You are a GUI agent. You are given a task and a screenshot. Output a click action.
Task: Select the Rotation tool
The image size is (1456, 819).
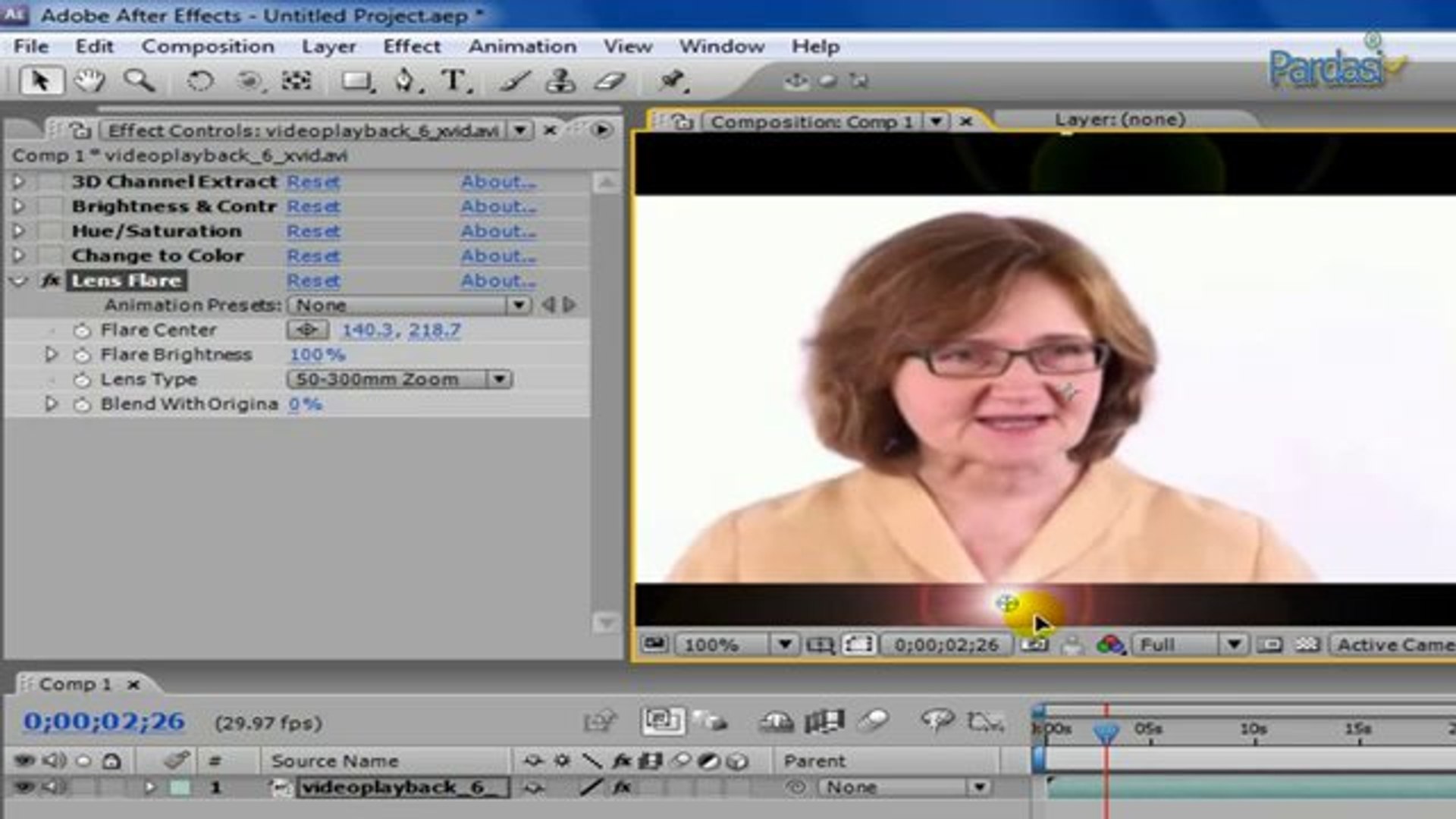199,80
